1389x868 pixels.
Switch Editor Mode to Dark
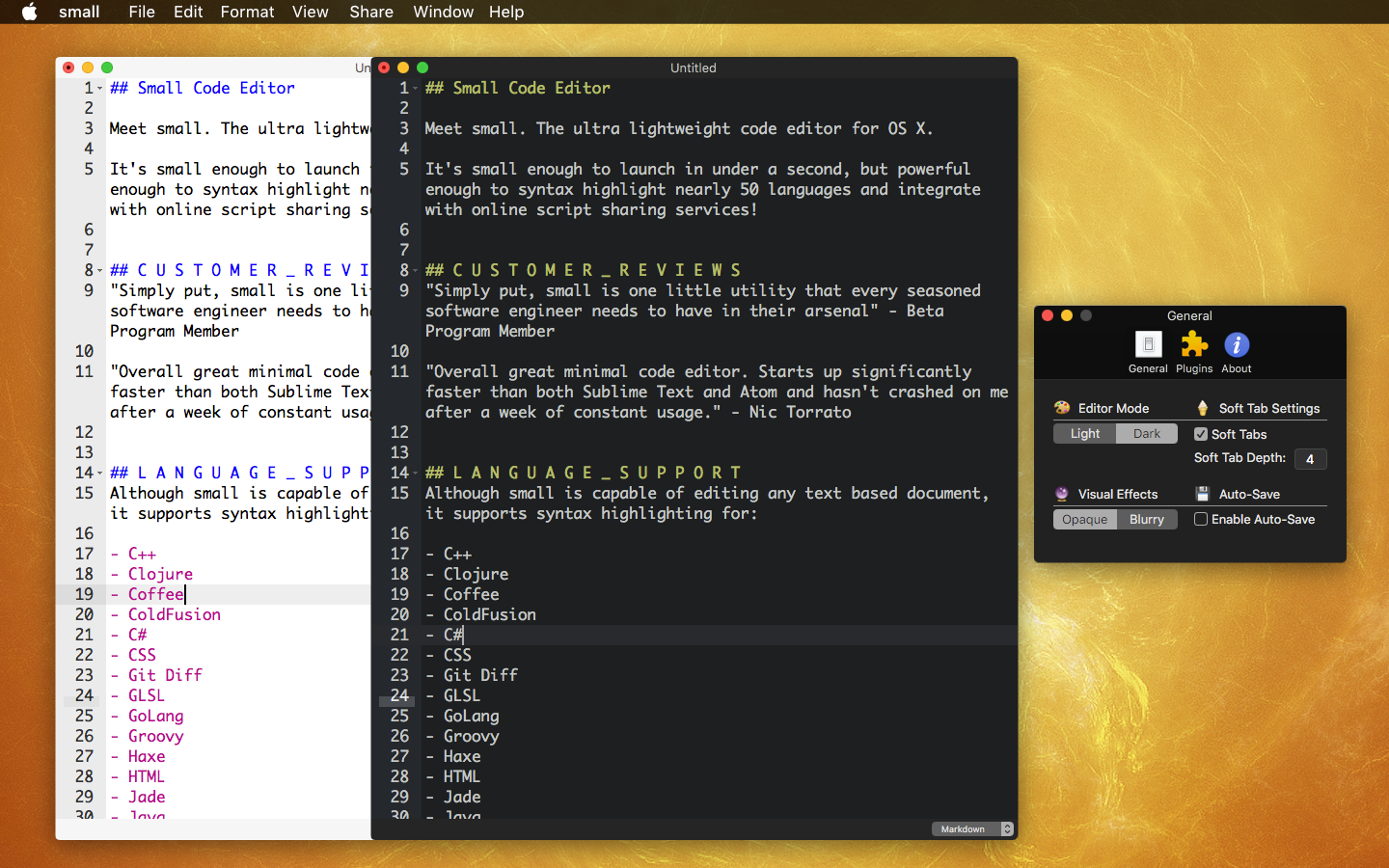tap(1147, 434)
